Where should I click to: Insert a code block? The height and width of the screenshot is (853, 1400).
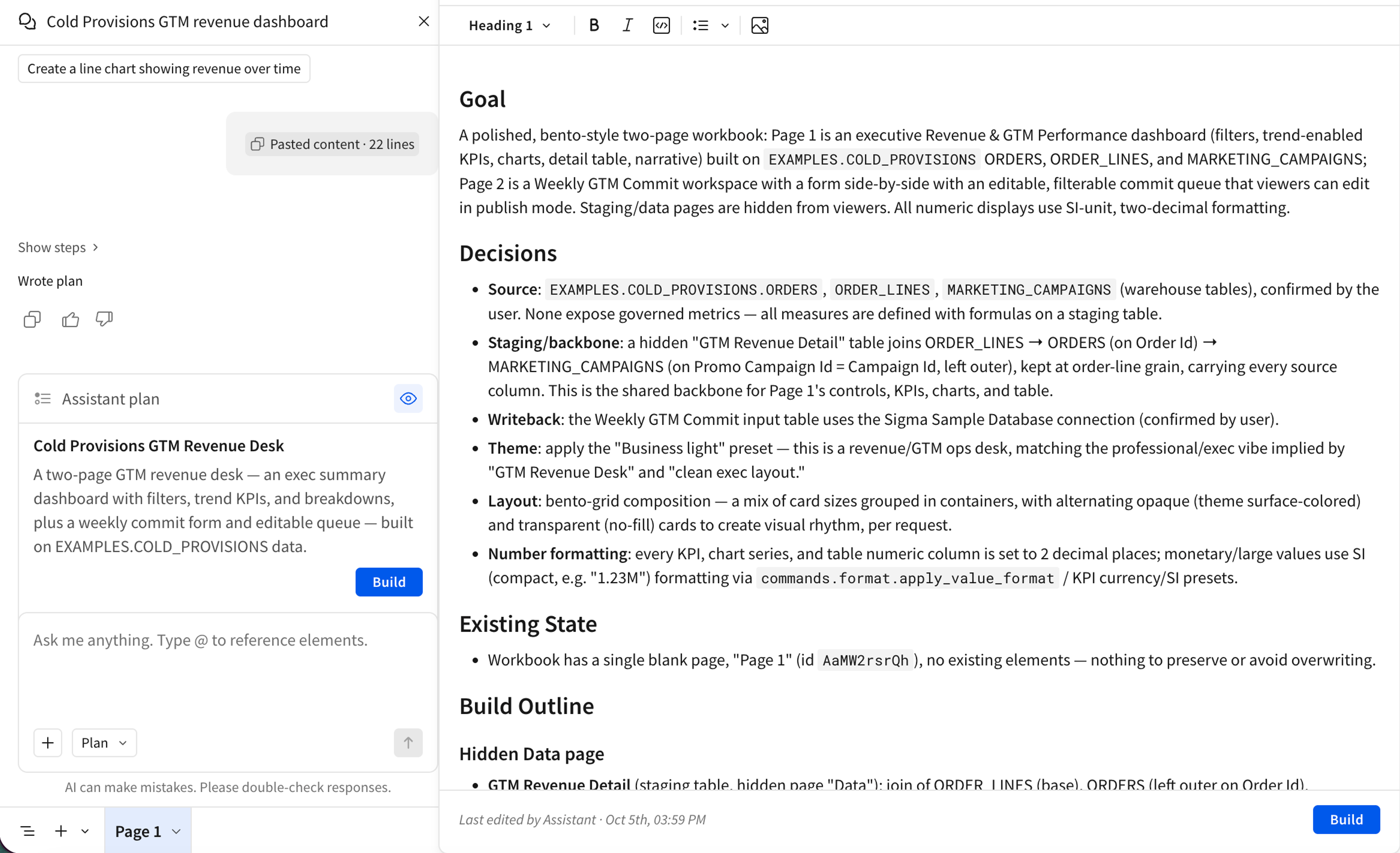661,26
